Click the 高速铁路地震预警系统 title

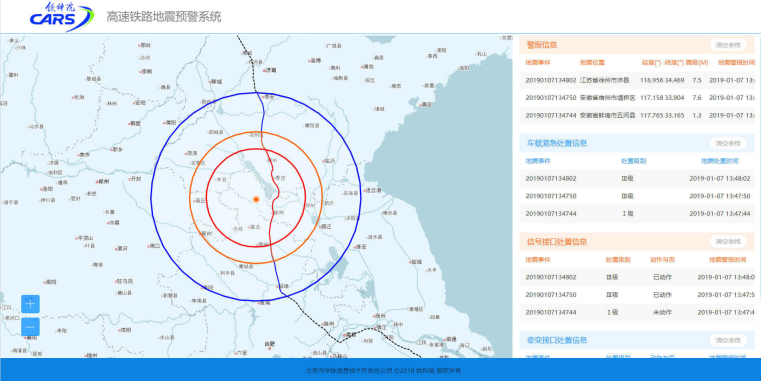164,17
